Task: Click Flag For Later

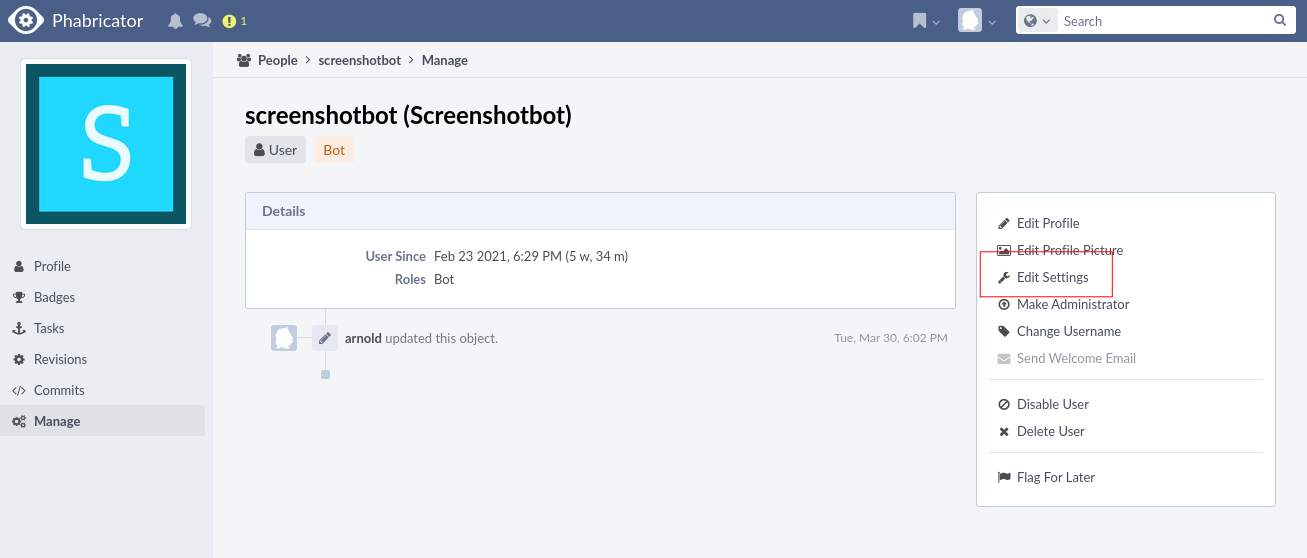Action: pos(1055,477)
